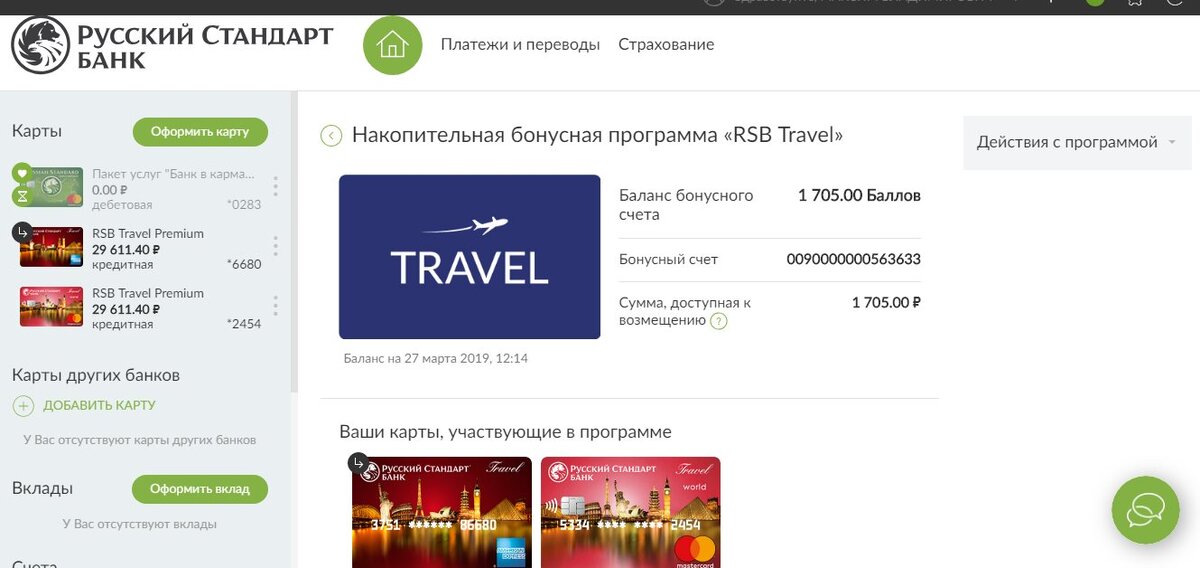Open three-dot menu for card *0283
This screenshot has height=568, width=1200.
275,187
